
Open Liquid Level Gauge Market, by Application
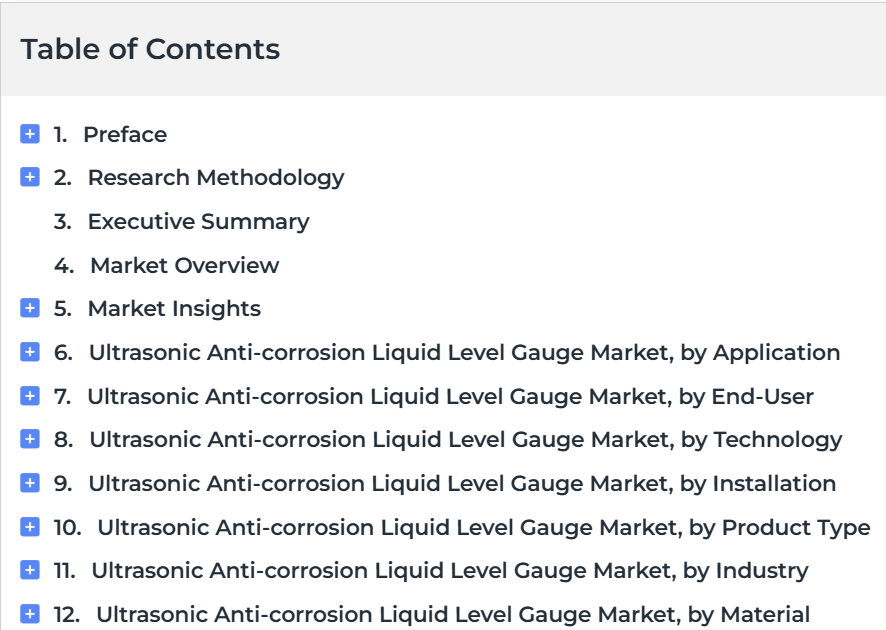pyautogui.click(x=464, y=353)
